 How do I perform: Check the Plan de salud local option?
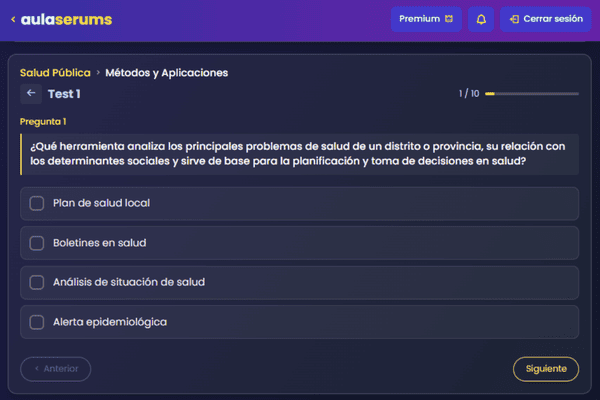point(37,204)
